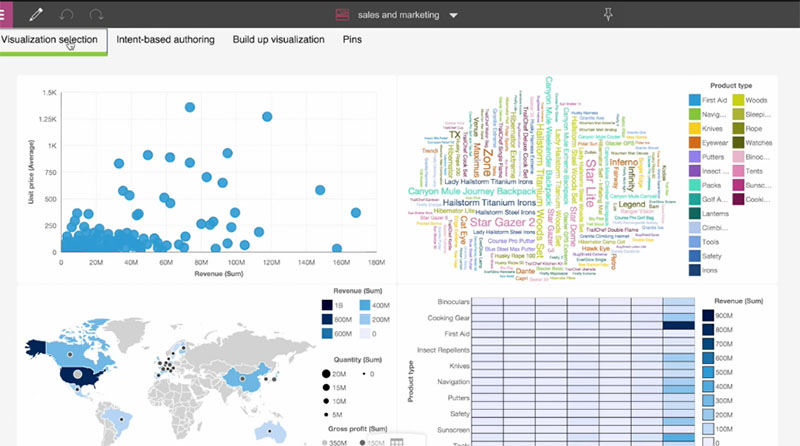Select China on the world map
This screenshot has width=800, height=446.
[243, 376]
